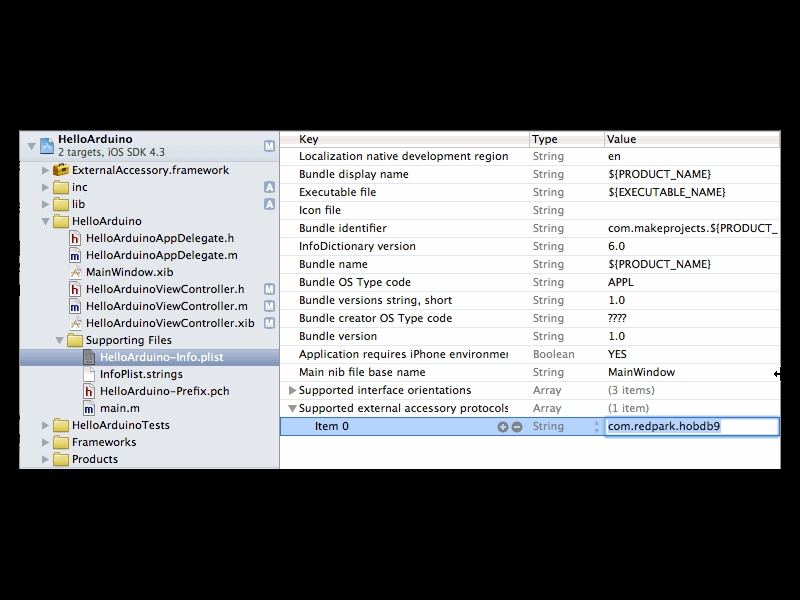Expand Supported interface orientations array
The image size is (800, 600).
pyautogui.click(x=292, y=390)
